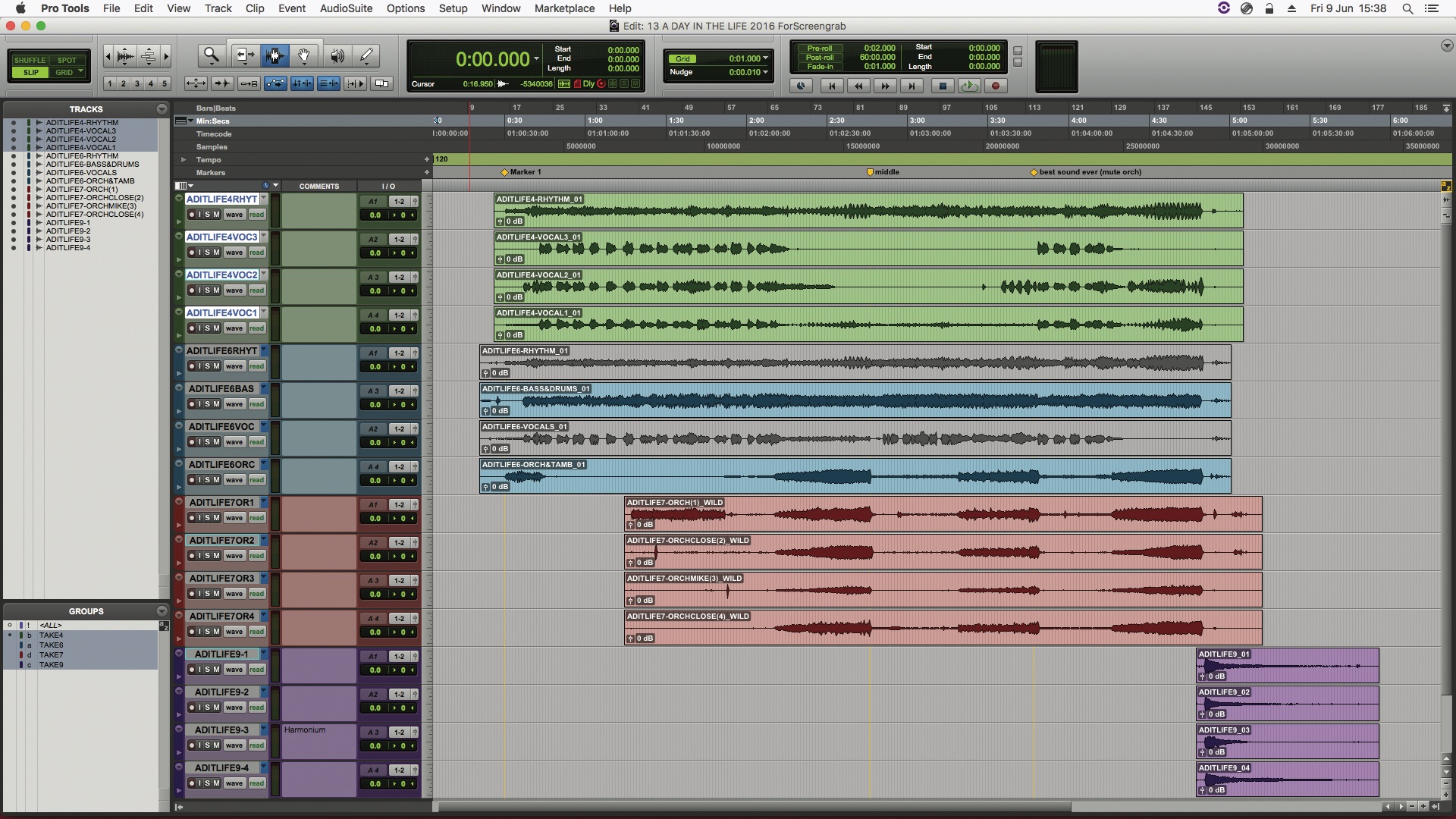Open Spotlight search in menu bar
1456x819 pixels.
coord(1407,8)
